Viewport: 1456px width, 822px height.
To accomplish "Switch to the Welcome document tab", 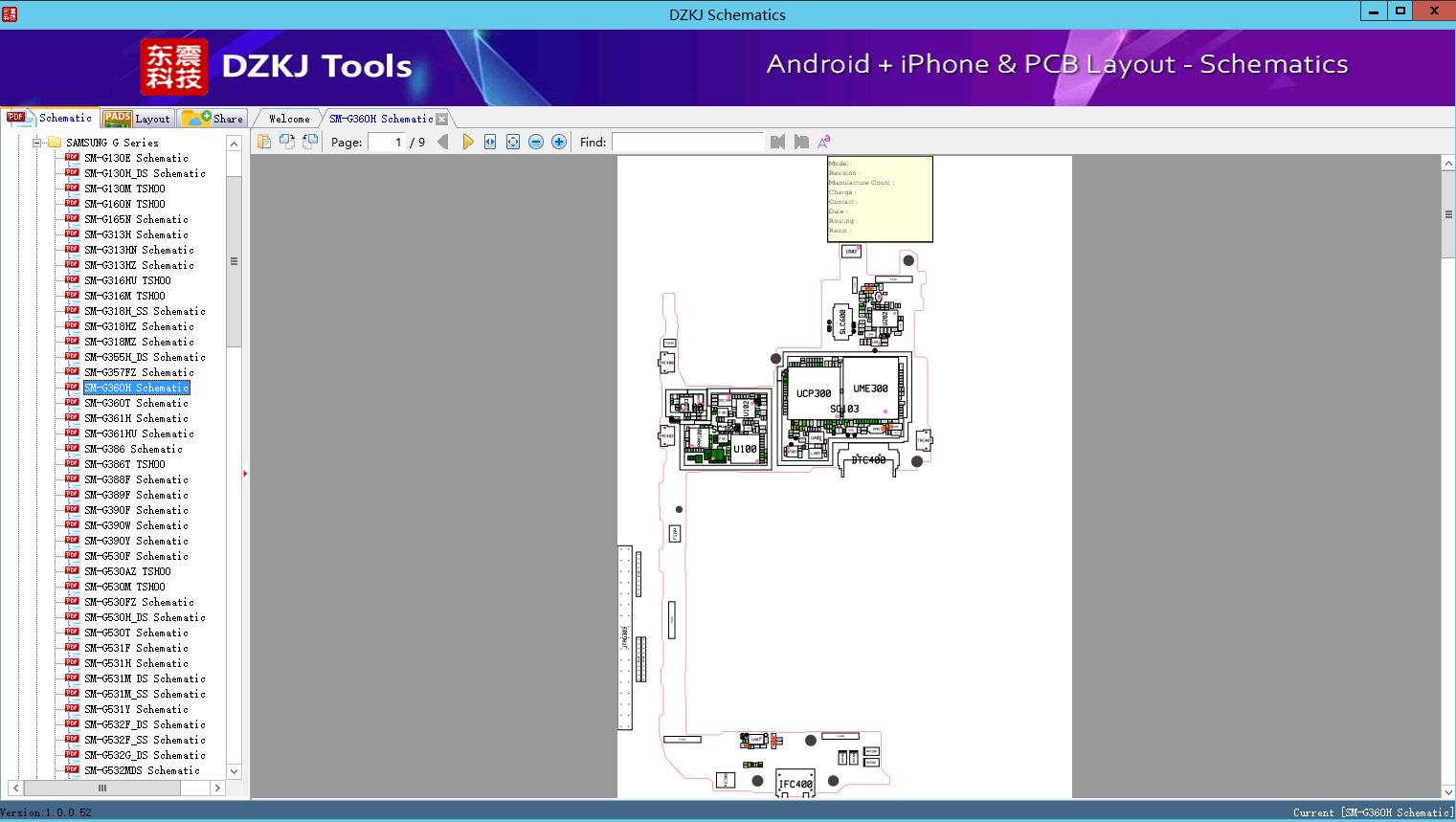I will tap(289, 119).
